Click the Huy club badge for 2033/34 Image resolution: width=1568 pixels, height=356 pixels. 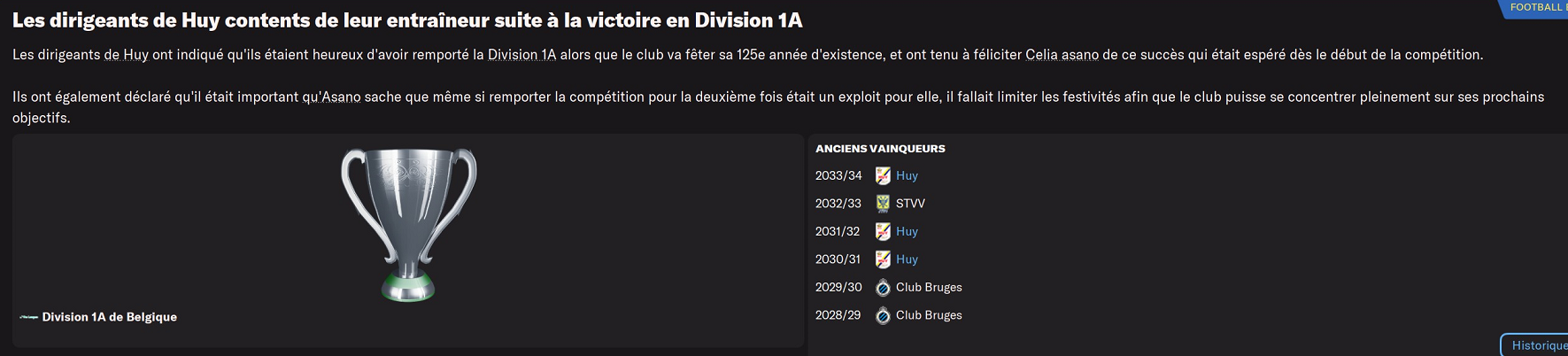883,175
